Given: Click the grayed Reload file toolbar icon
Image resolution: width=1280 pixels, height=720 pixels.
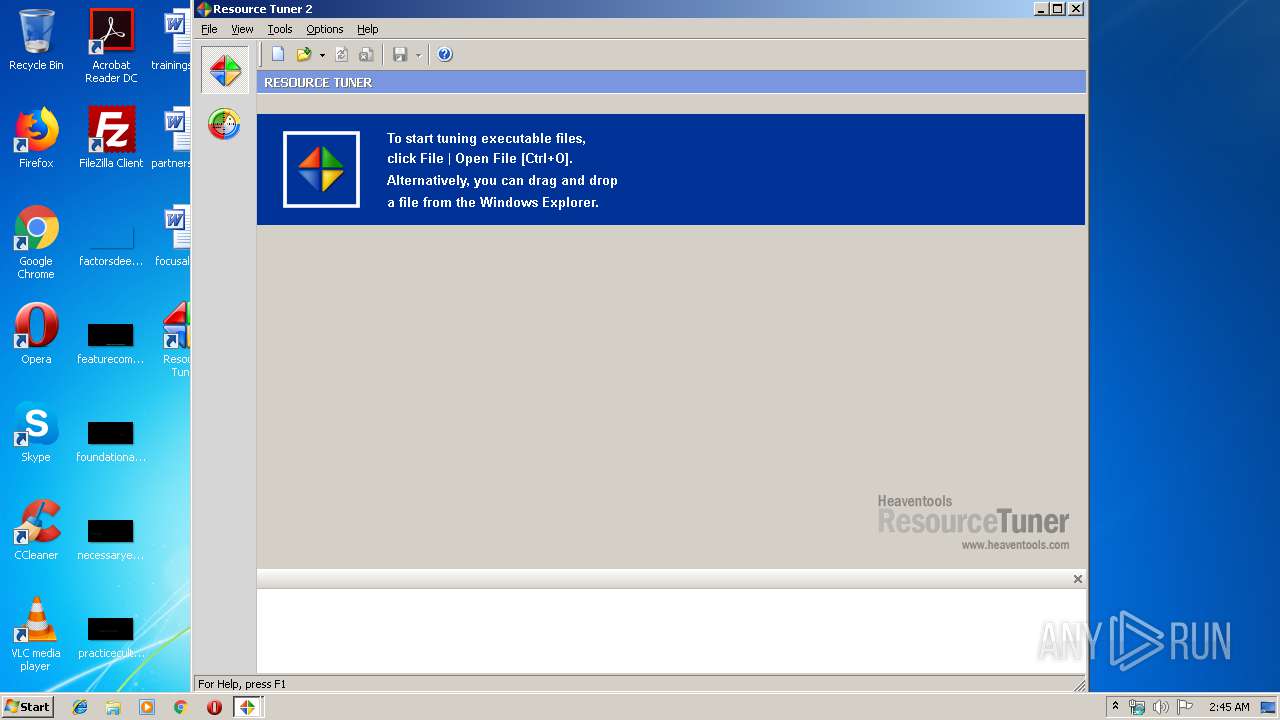Looking at the screenshot, I should [341, 55].
